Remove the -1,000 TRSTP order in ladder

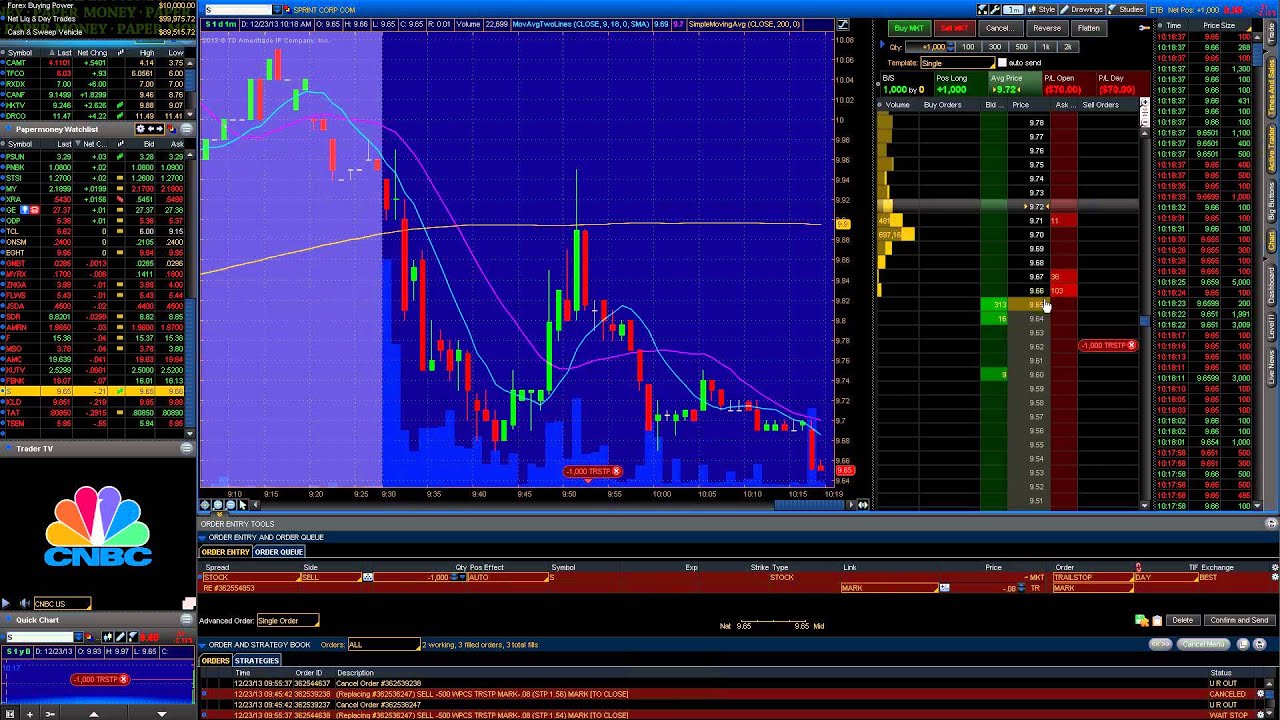(x=1131, y=346)
